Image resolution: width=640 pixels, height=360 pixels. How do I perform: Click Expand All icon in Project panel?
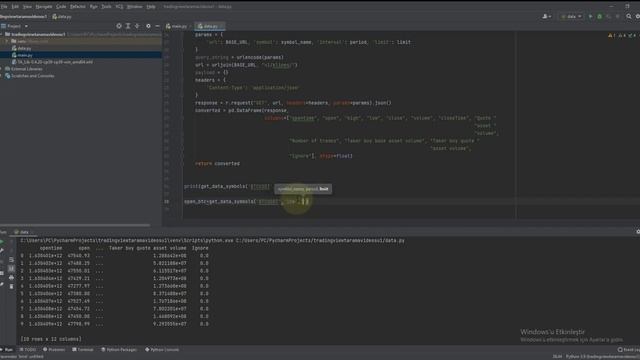click(128, 26)
